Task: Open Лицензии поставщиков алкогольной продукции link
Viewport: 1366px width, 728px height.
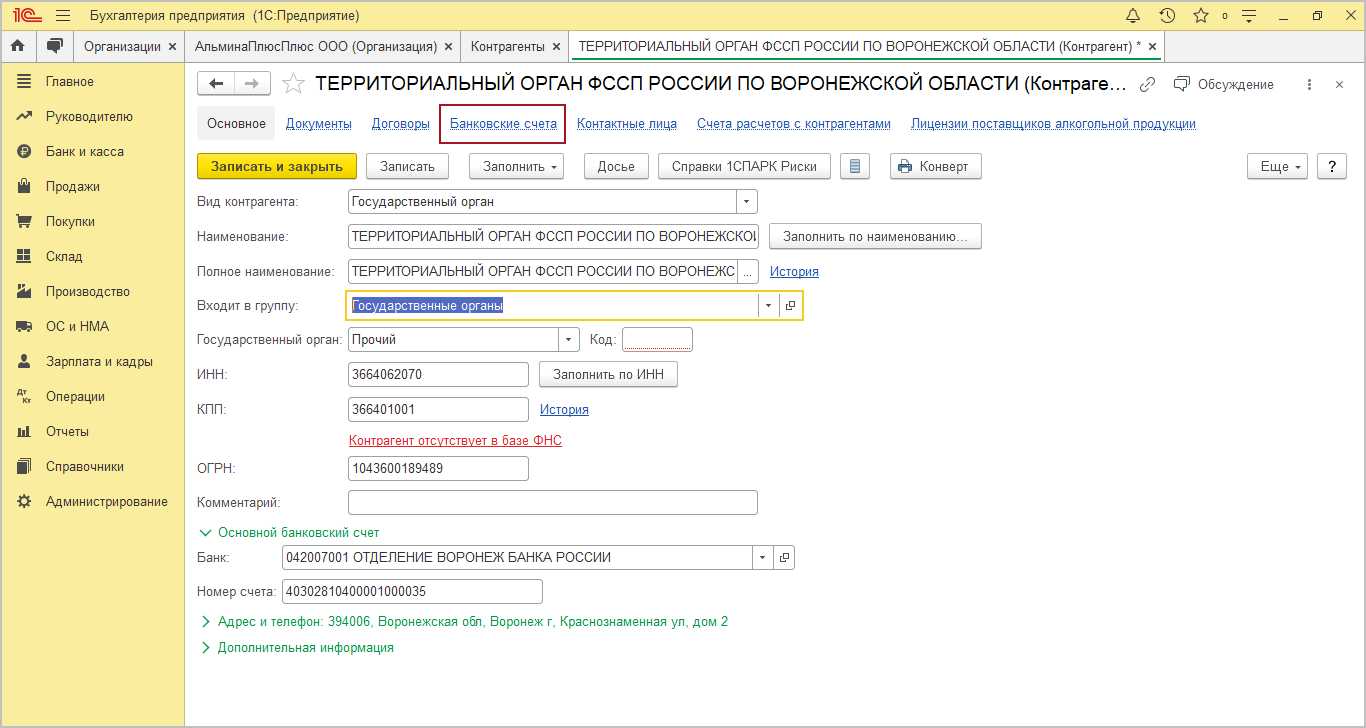Action: [1053, 124]
